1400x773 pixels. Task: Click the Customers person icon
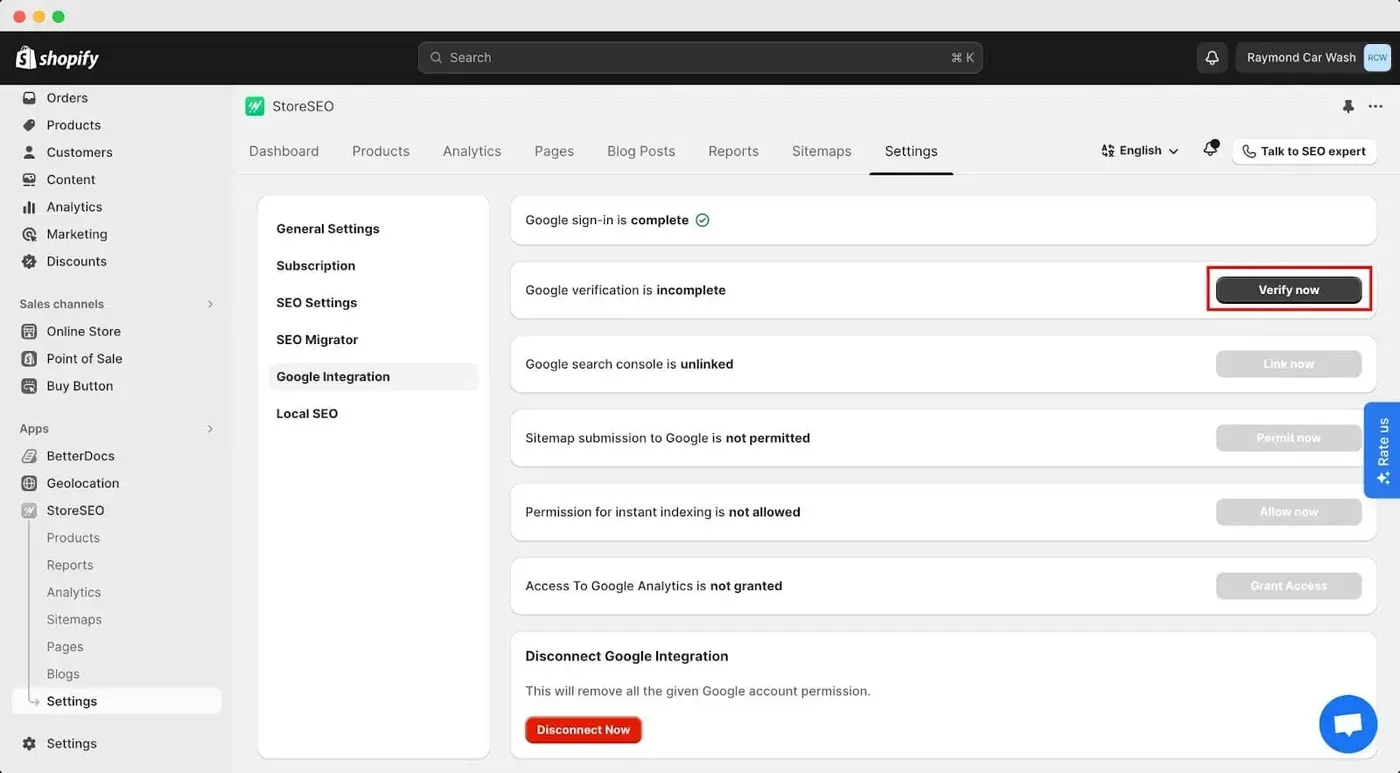(x=29, y=152)
